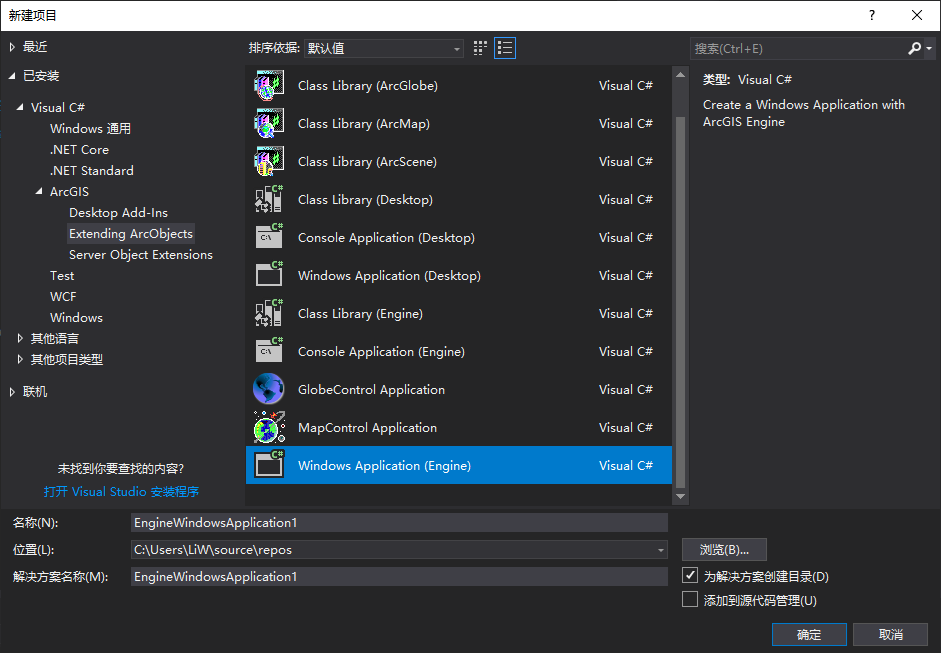Viewport: 941px width, 653px height.
Task: Collapse the 已安装 tree node
Action: 12,76
